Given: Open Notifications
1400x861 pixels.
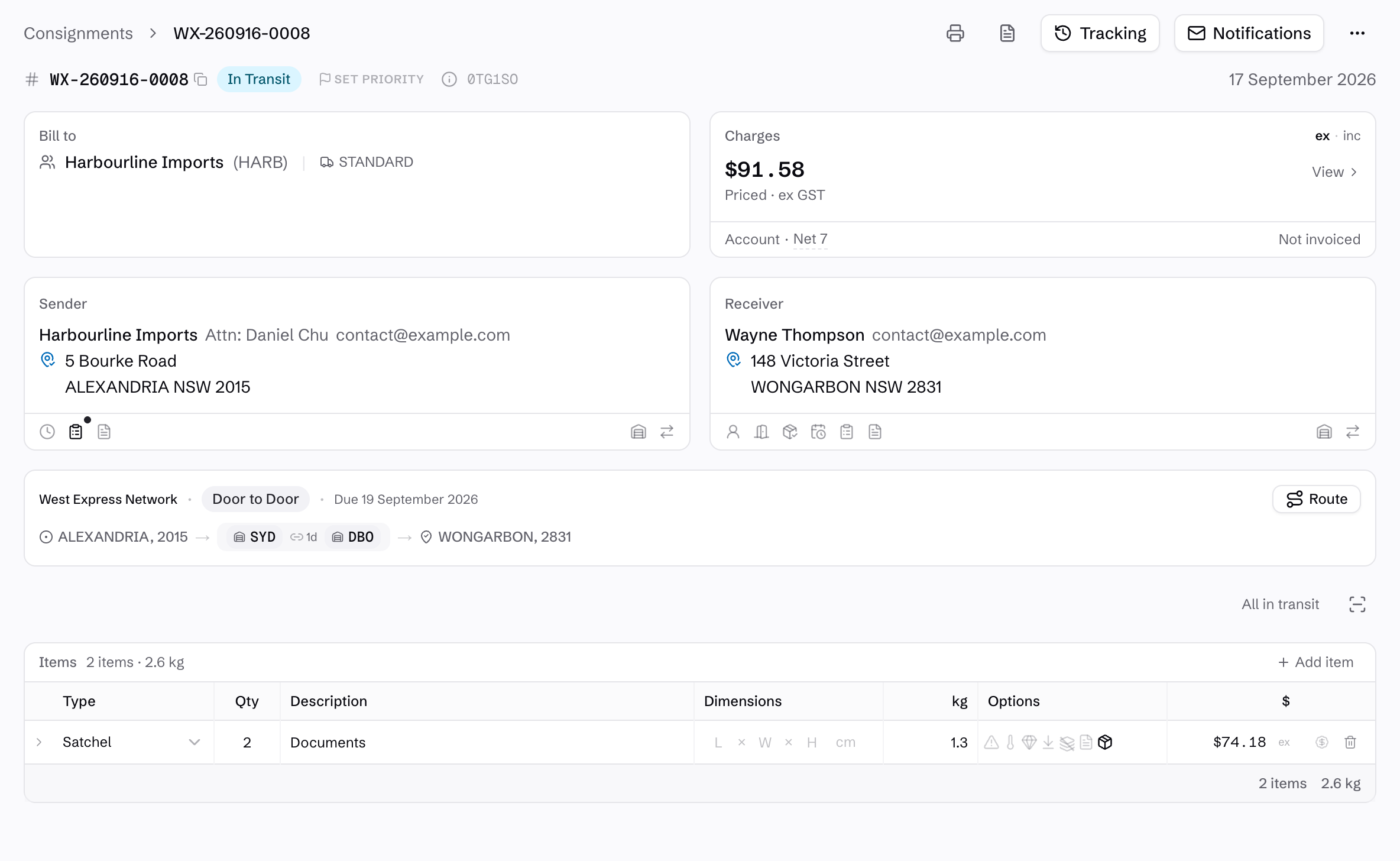Looking at the screenshot, I should click(x=1249, y=33).
